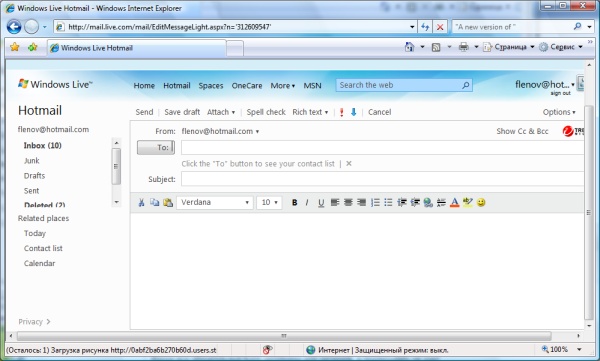Click the Stop loading red X icon
This screenshot has height=361, width=600.
pos(440,27)
